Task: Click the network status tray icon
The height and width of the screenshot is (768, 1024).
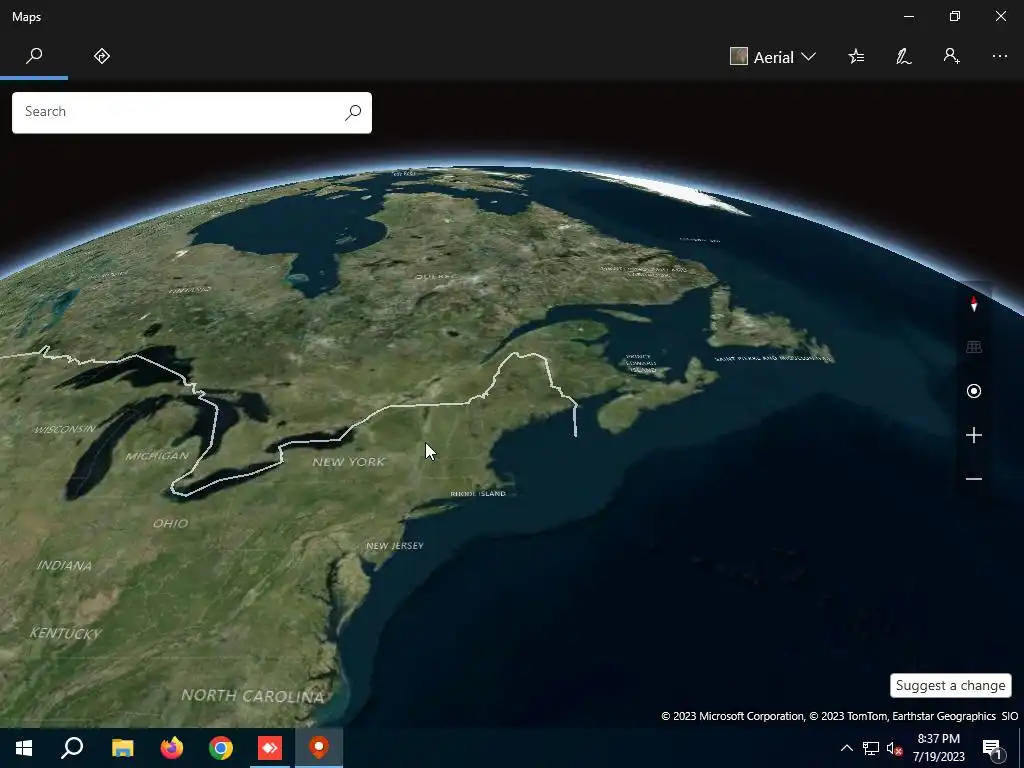Action: pyautogui.click(x=871, y=748)
